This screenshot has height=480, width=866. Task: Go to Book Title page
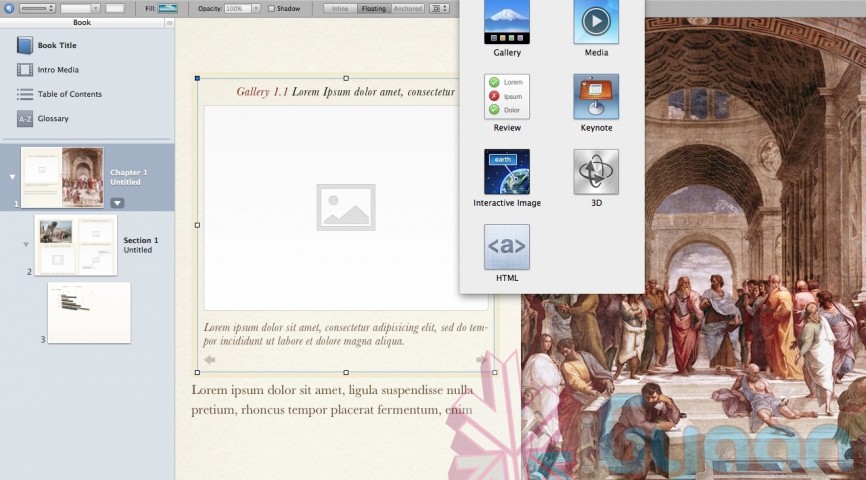[x=25, y=45]
